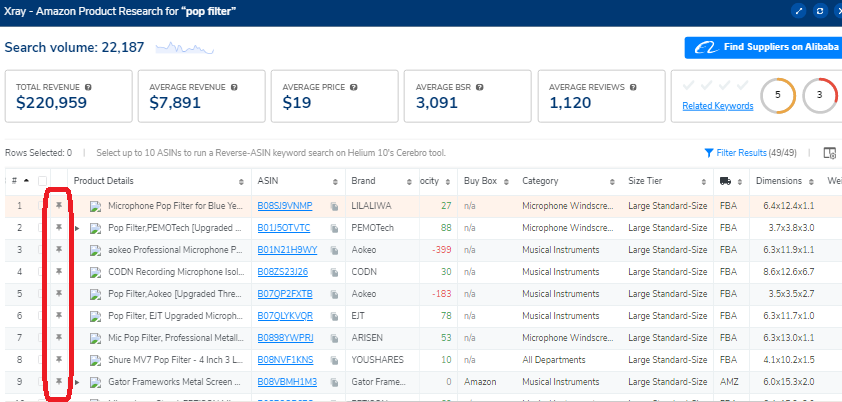Open the ASIN link B01N21H9WY
The width and height of the screenshot is (842, 402).
click(x=287, y=250)
